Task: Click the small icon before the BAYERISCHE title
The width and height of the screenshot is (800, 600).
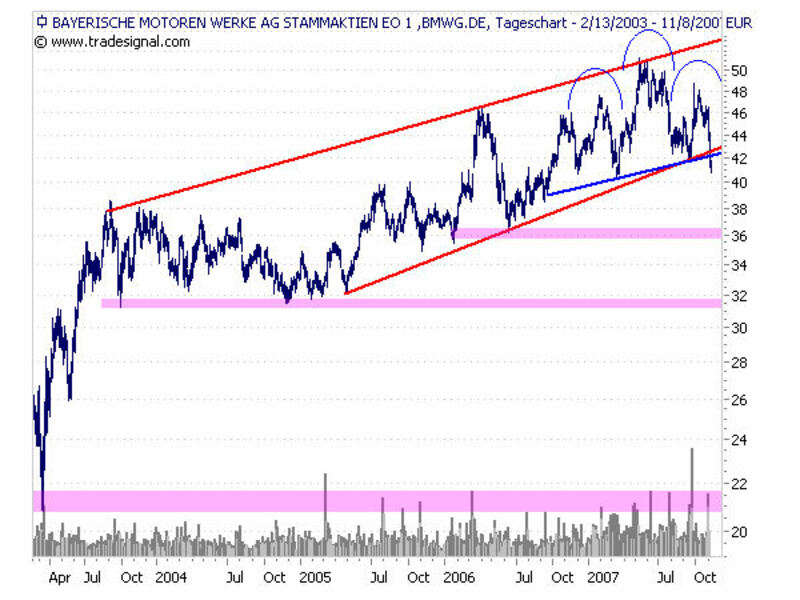Action: pyautogui.click(x=40, y=21)
